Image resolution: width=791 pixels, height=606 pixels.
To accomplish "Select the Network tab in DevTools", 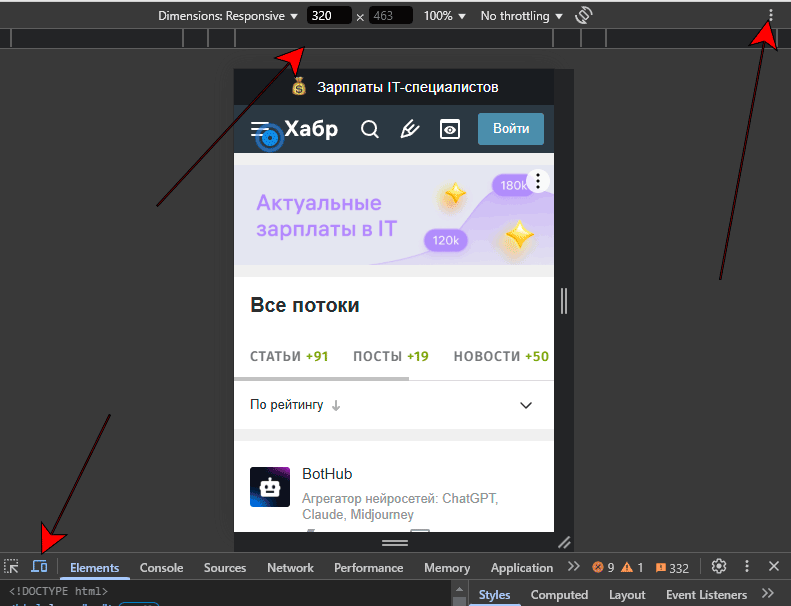I will coord(290,568).
